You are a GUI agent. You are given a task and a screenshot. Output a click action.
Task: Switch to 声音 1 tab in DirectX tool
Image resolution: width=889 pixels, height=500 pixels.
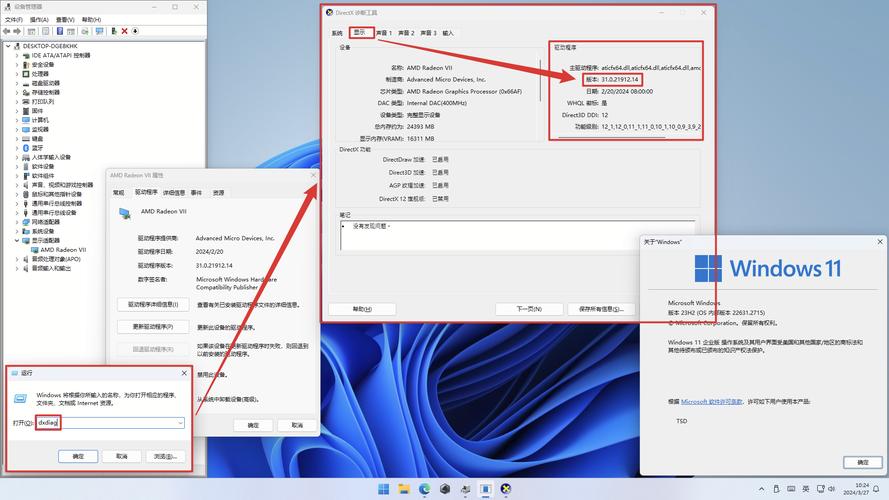384,33
